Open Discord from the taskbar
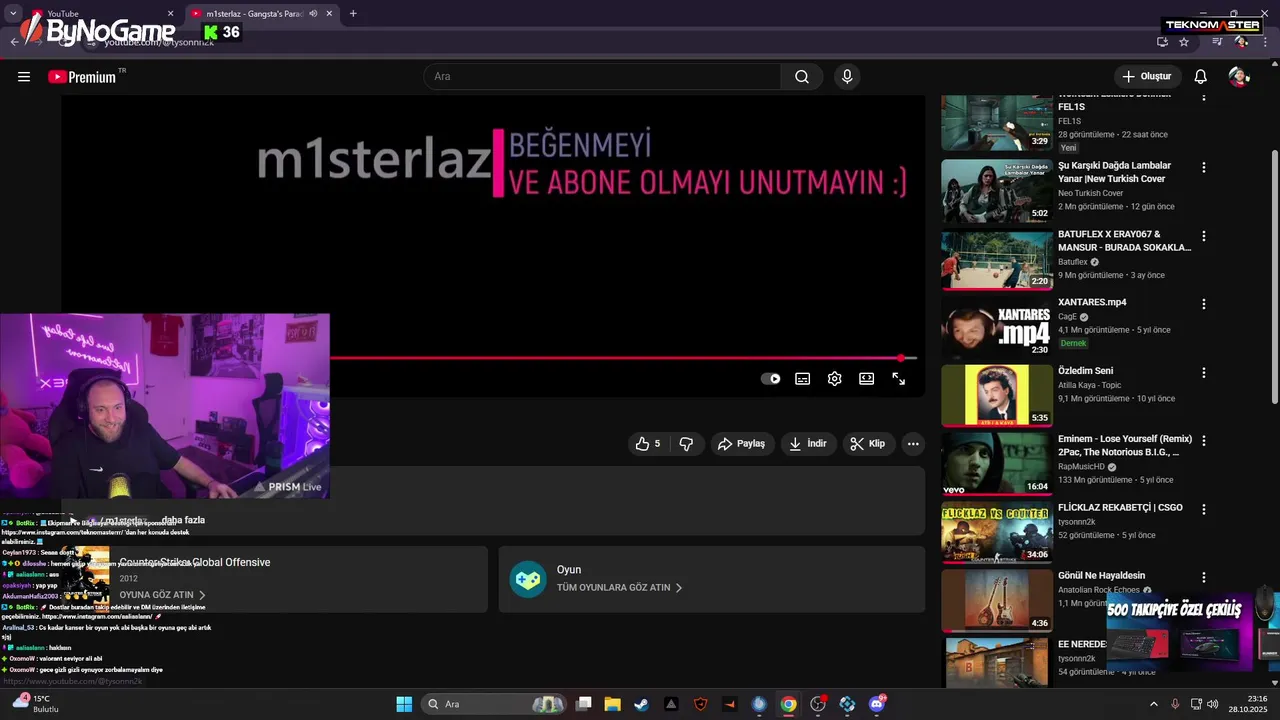Screen dimensions: 1280x720 (x=877, y=704)
